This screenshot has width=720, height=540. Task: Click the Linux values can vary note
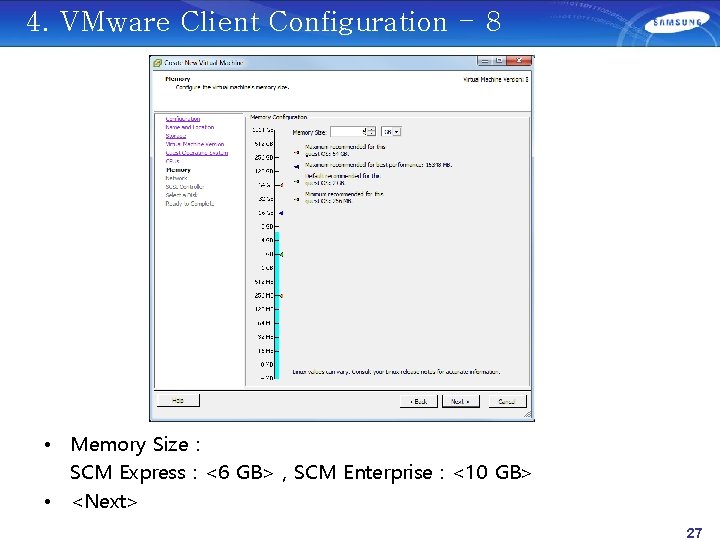(396, 371)
